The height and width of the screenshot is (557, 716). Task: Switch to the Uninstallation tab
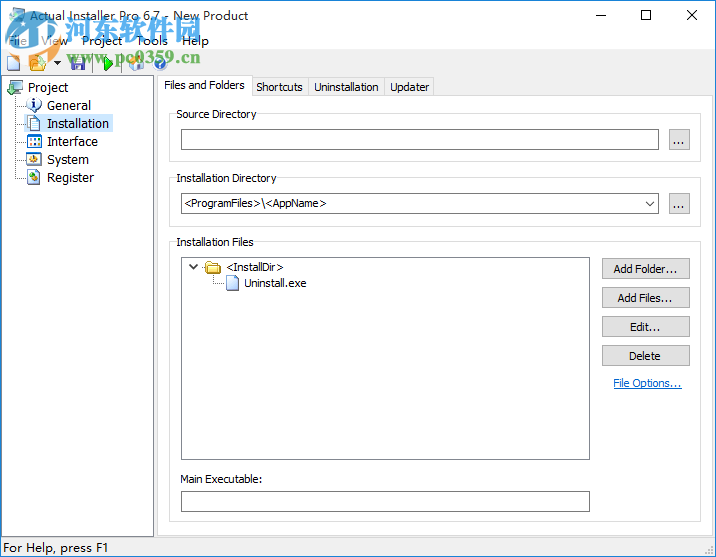[x=346, y=87]
